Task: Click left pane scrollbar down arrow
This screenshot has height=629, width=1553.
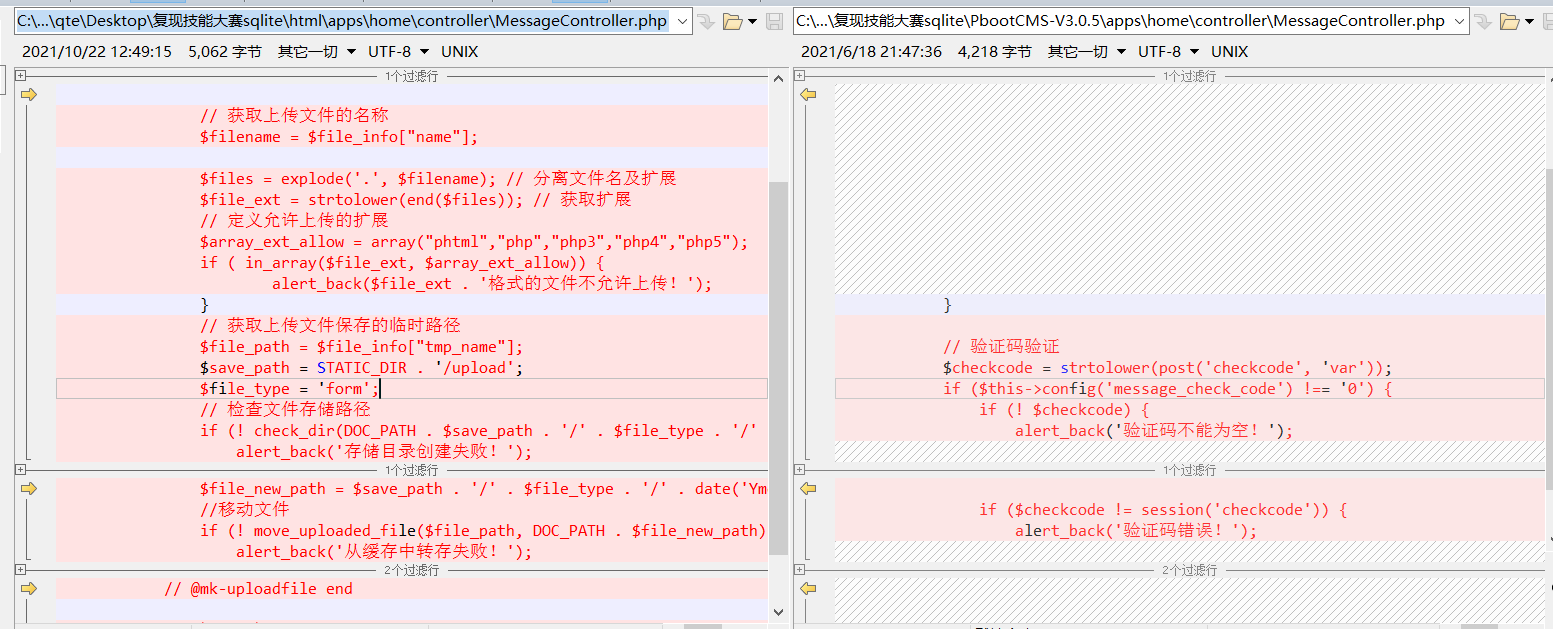Action: tap(778, 611)
